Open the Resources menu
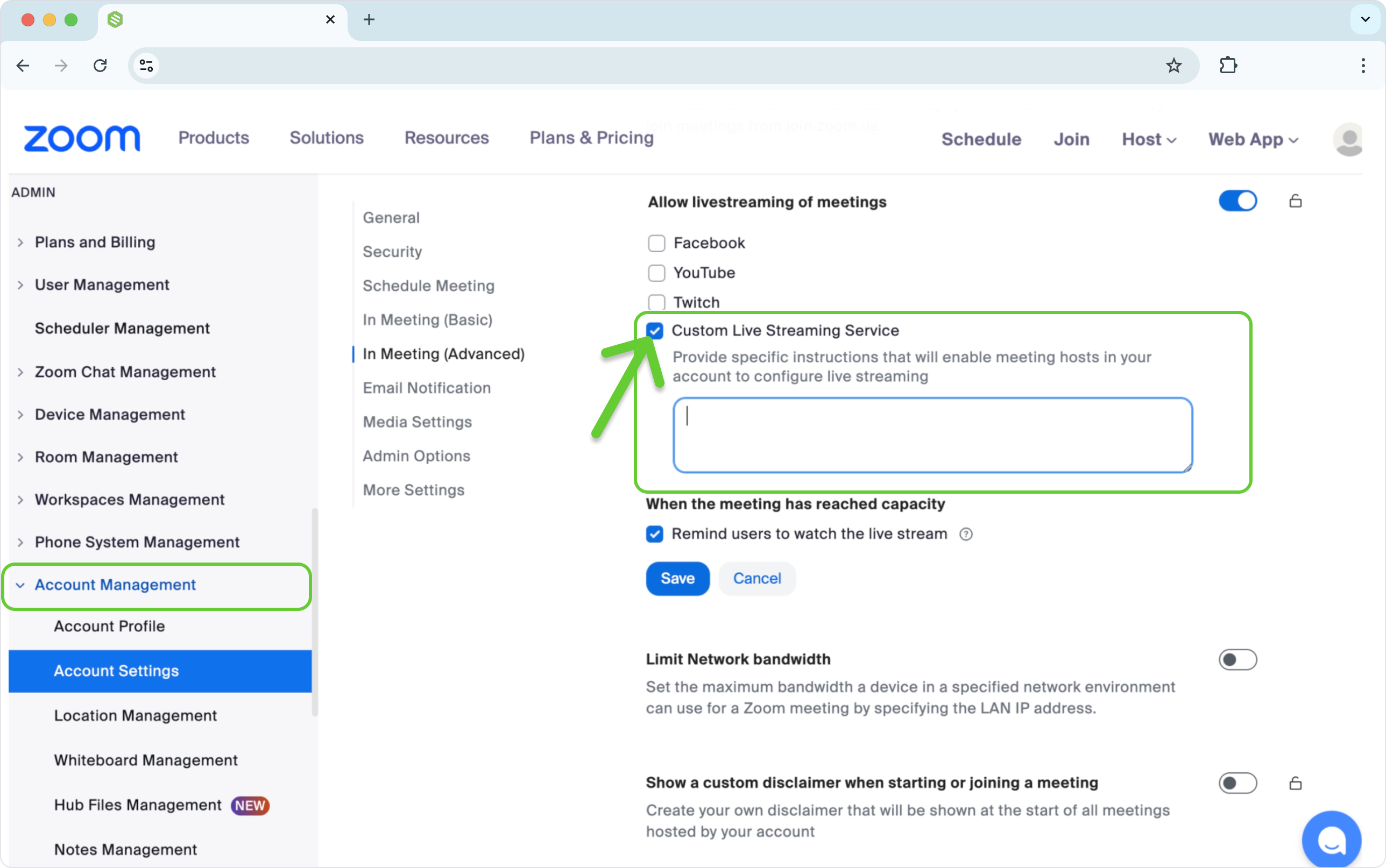1386x868 pixels. point(447,138)
